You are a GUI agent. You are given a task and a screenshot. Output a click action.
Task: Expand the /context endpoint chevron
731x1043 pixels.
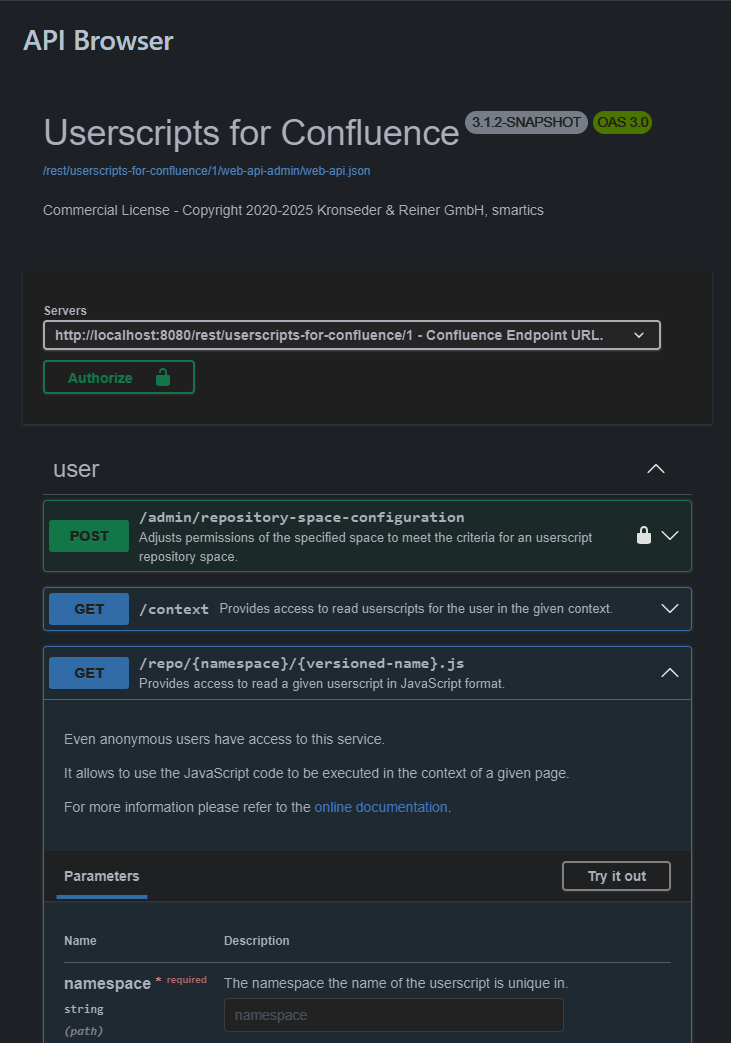pyautogui.click(x=670, y=609)
